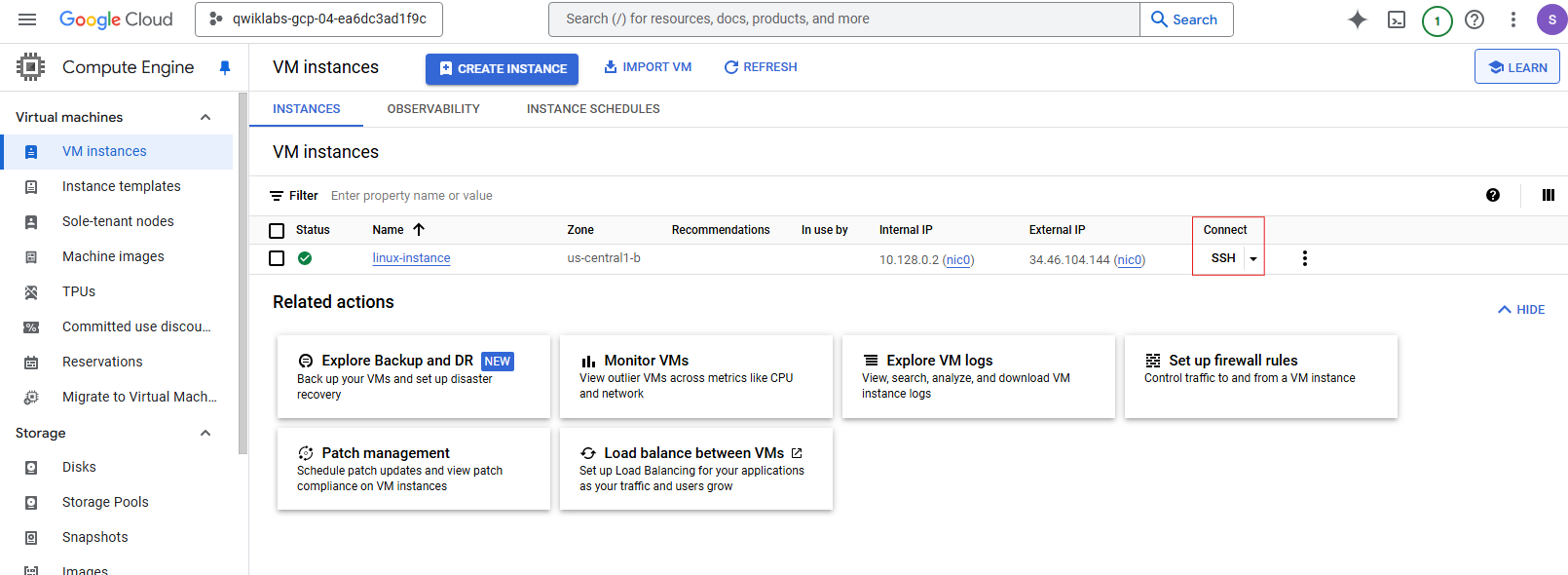Open the SSH connection options dropdown arrow
1568x575 pixels.
[1253, 258]
